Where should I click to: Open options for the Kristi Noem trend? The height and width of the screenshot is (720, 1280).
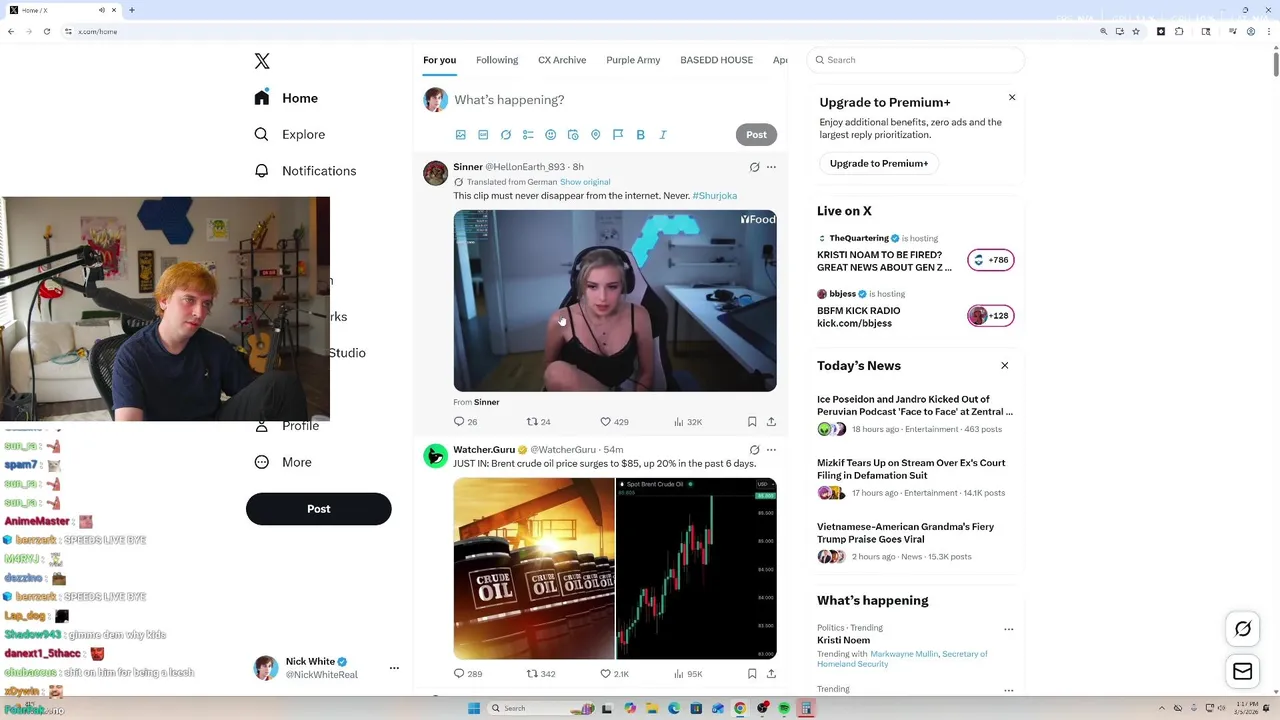[x=1008, y=630]
